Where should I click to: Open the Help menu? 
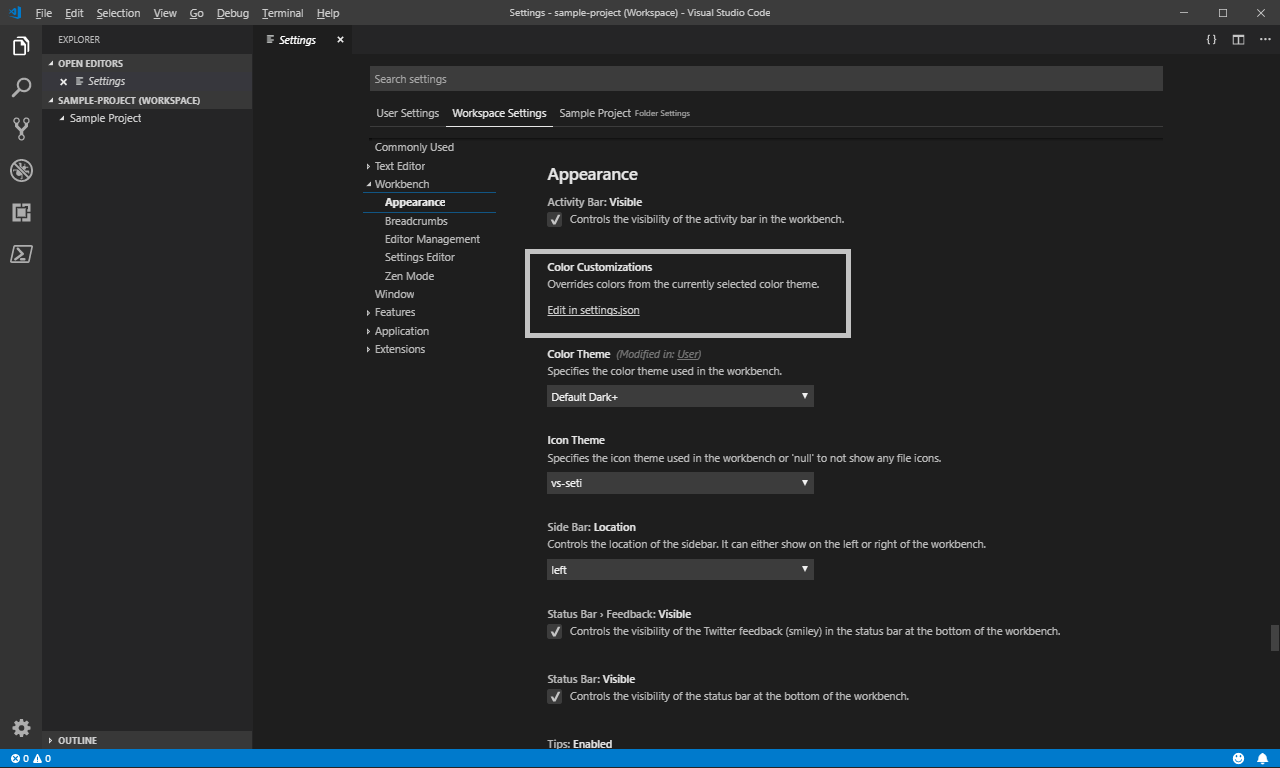click(327, 13)
